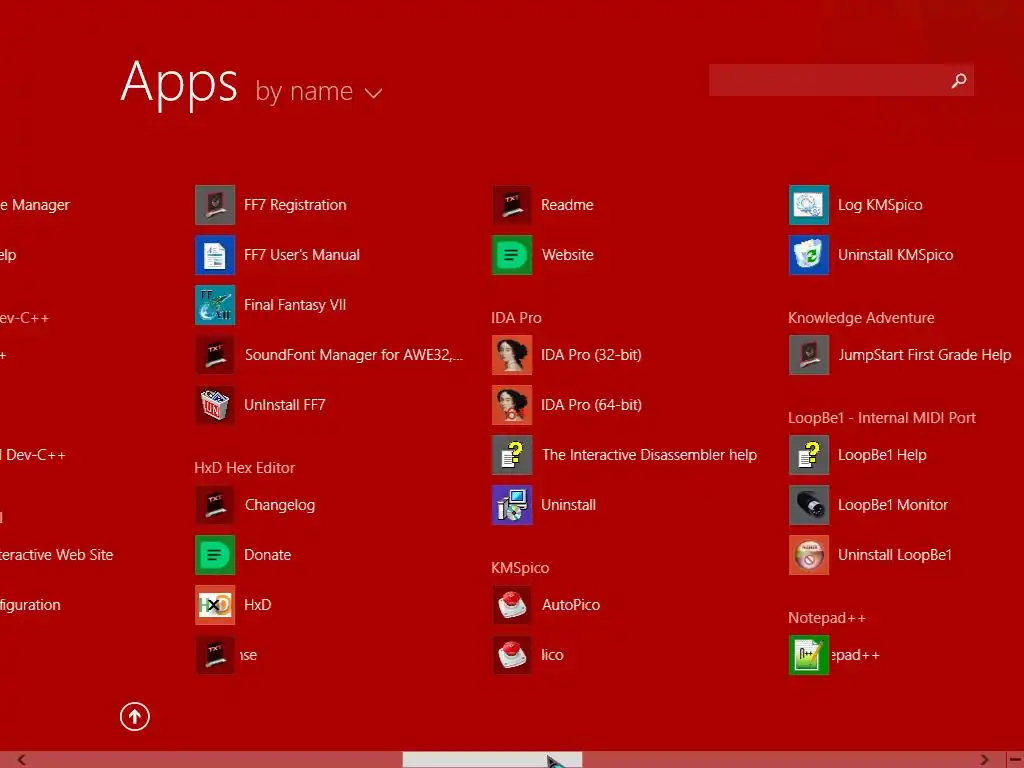Screen dimensions: 1024x768
Task: Open the Log KMSpico icon
Action: 809,204
